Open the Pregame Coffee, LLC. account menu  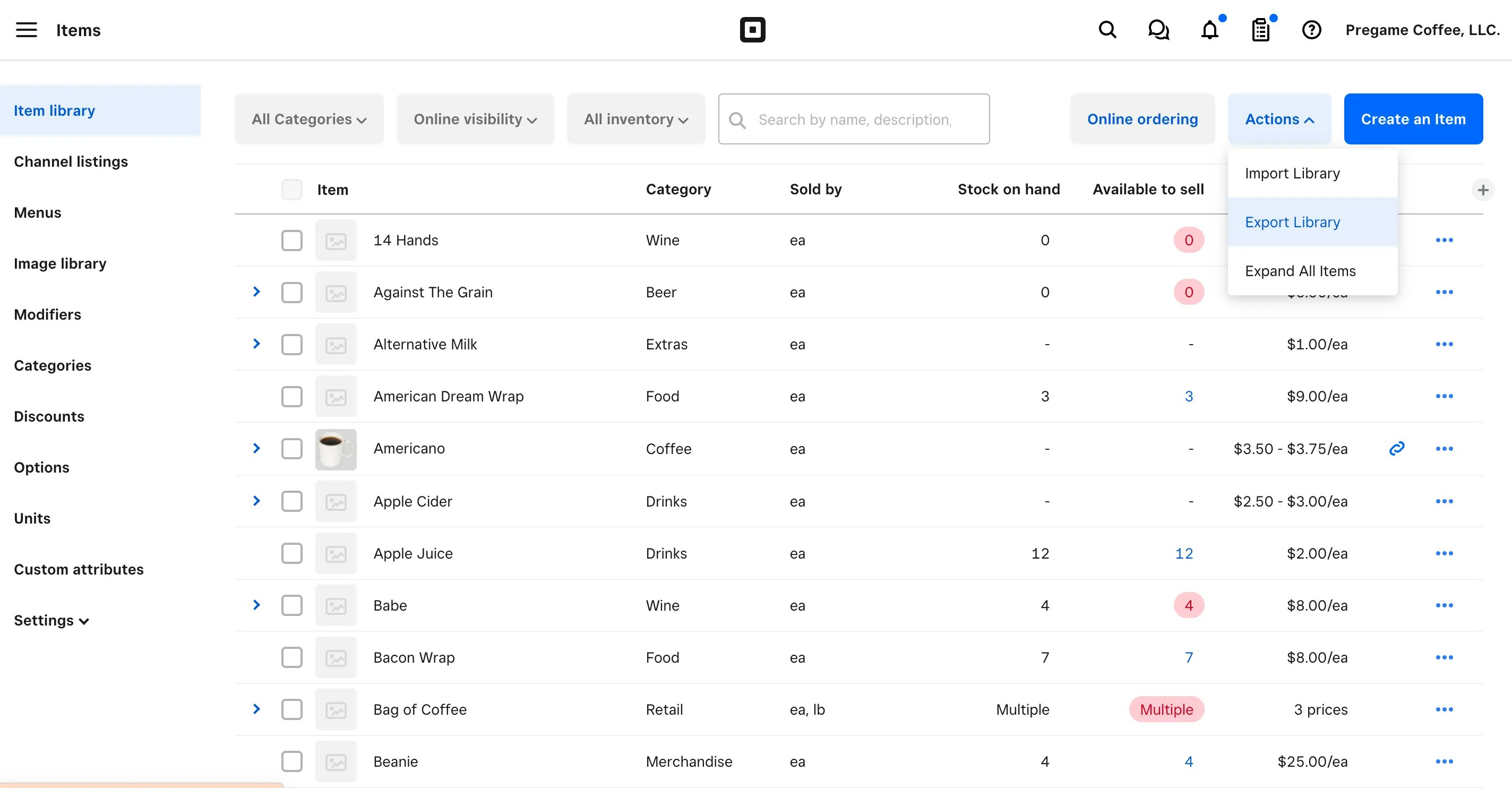point(1423,30)
